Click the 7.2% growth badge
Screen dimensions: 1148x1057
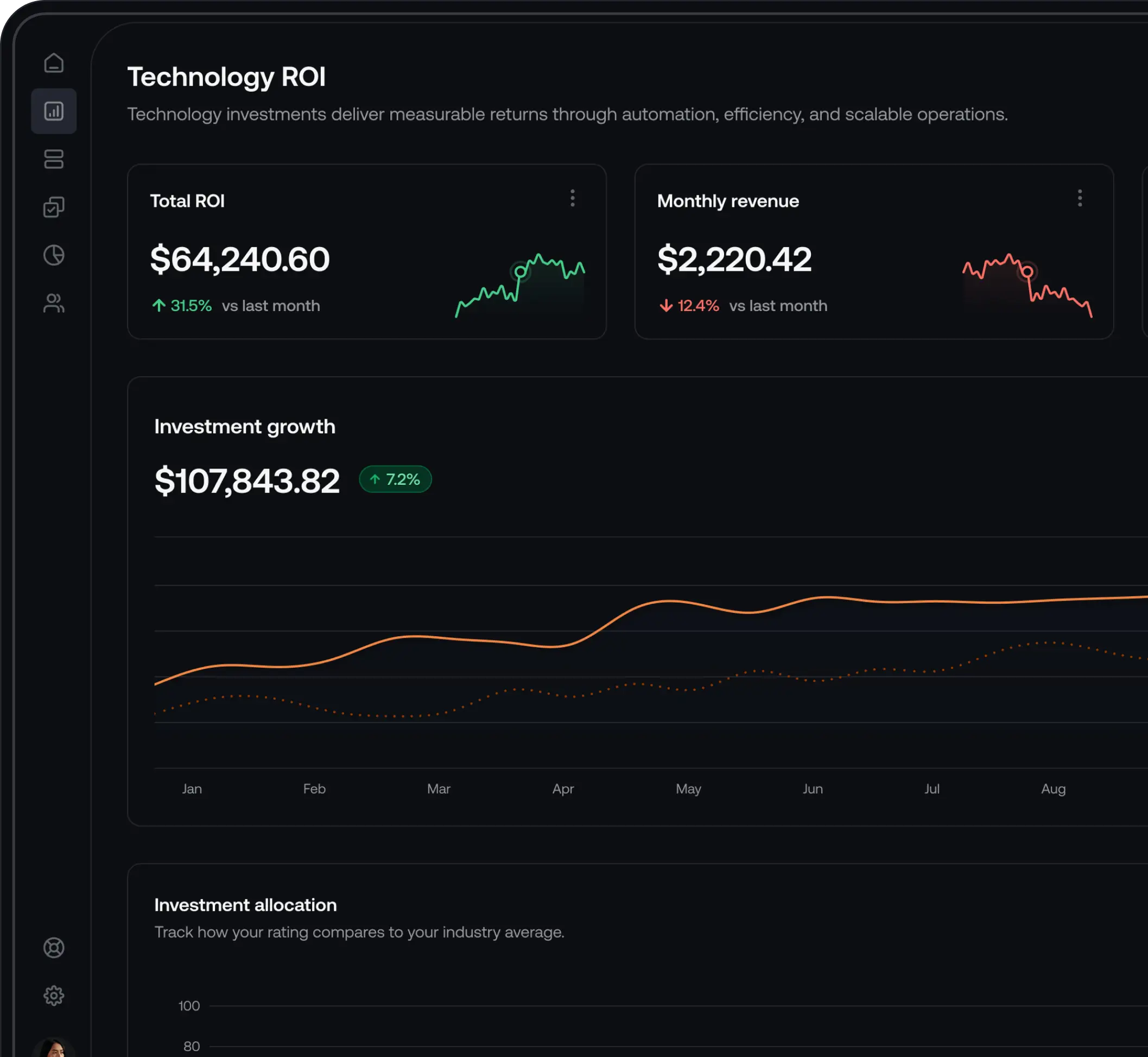pyautogui.click(x=395, y=479)
